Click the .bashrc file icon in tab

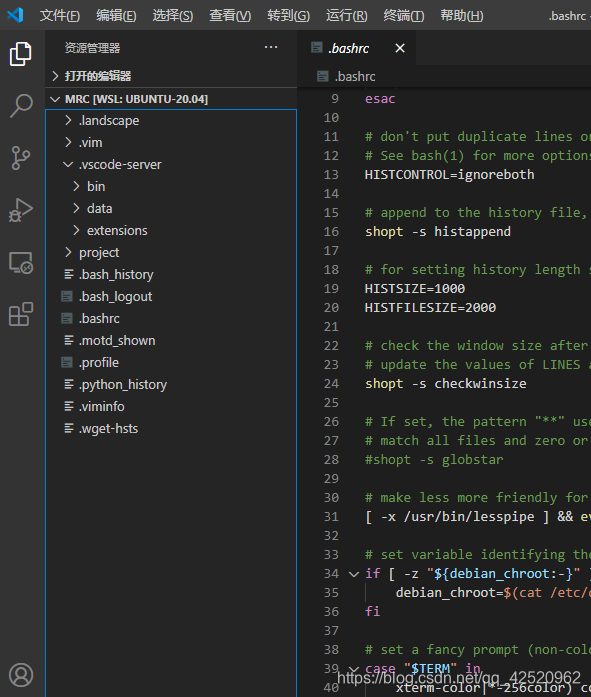click(x=316, y=48)
